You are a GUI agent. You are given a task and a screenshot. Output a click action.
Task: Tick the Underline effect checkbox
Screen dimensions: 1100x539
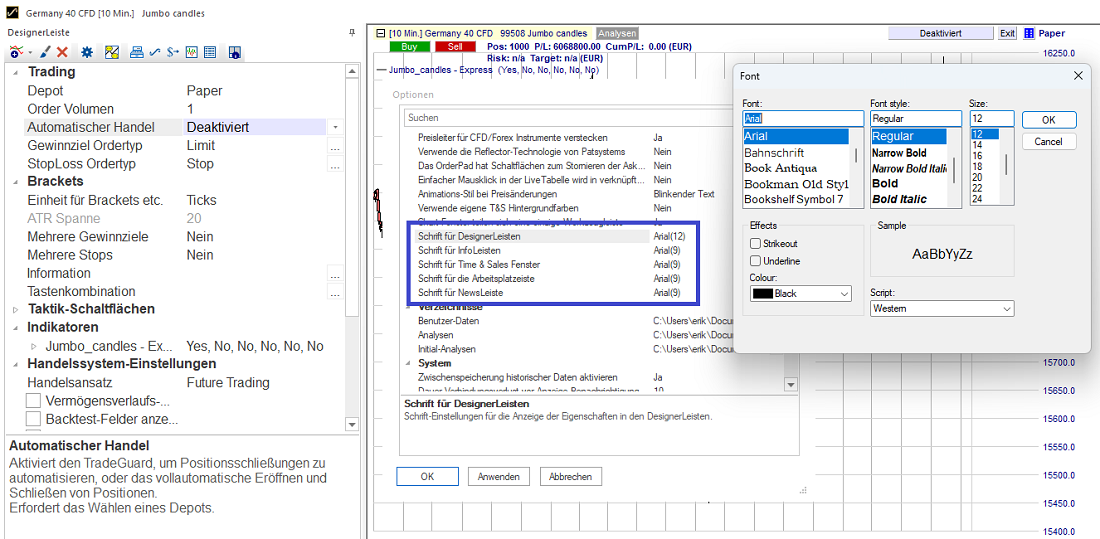[x=756, y=261]
